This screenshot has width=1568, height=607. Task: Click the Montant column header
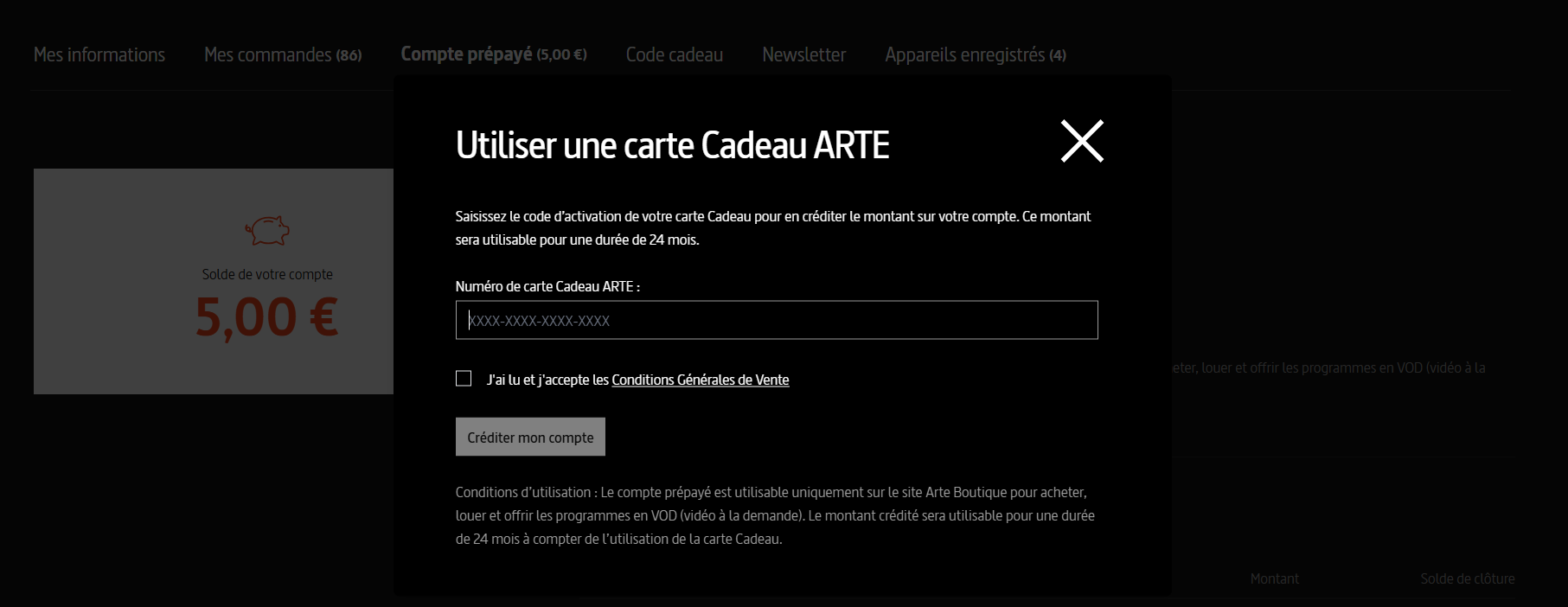coord(1275,578)
